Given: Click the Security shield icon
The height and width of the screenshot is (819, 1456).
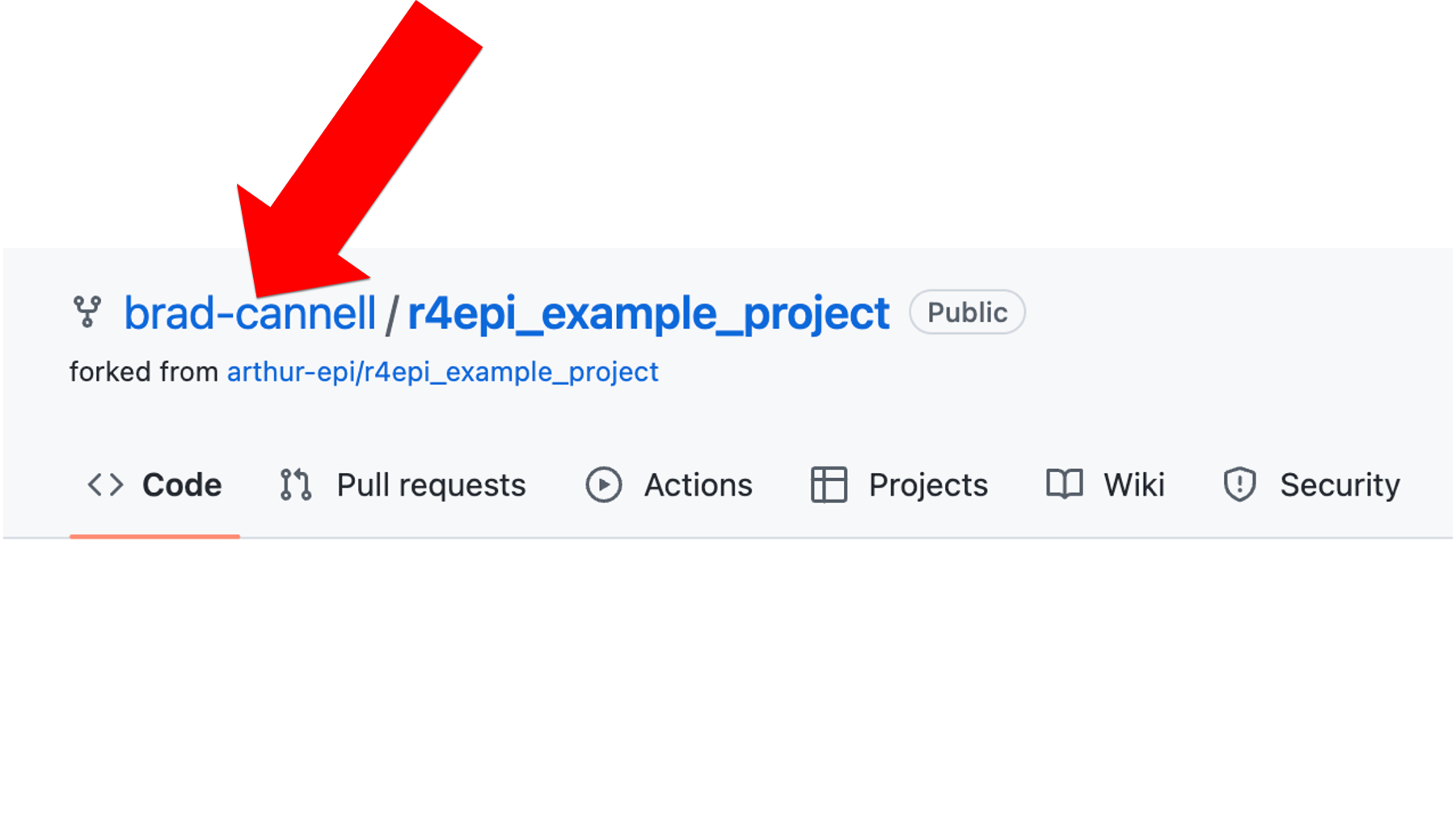Looking at the screenshot, I should (1239, 485).
